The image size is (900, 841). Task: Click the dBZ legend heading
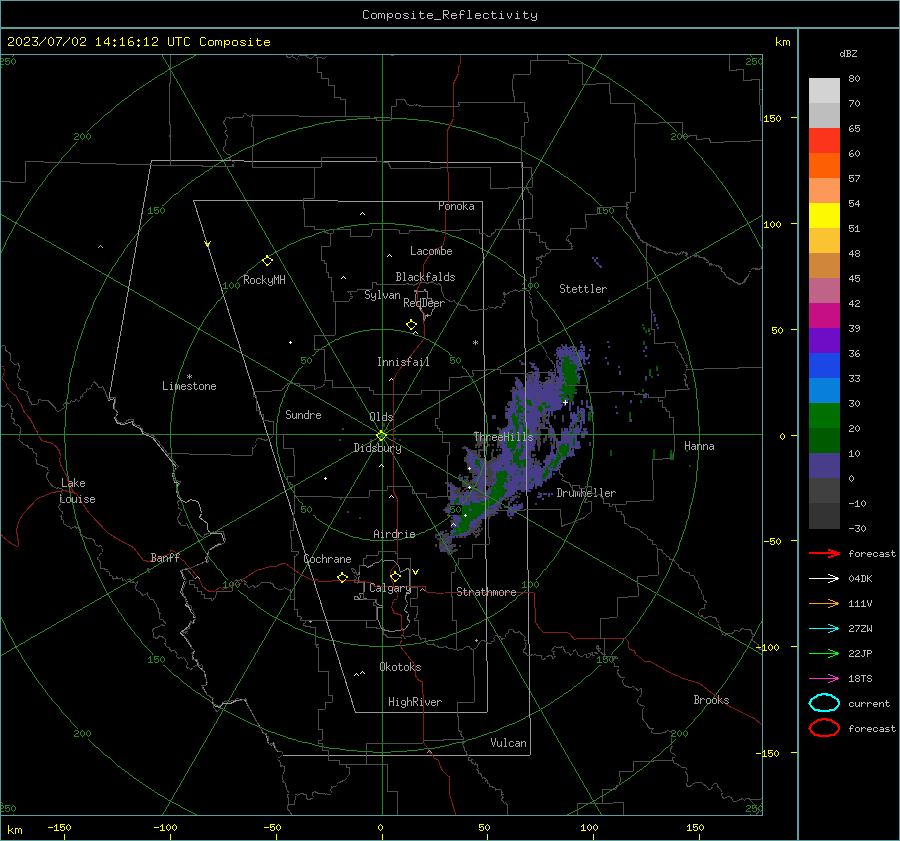coord(848,53)
